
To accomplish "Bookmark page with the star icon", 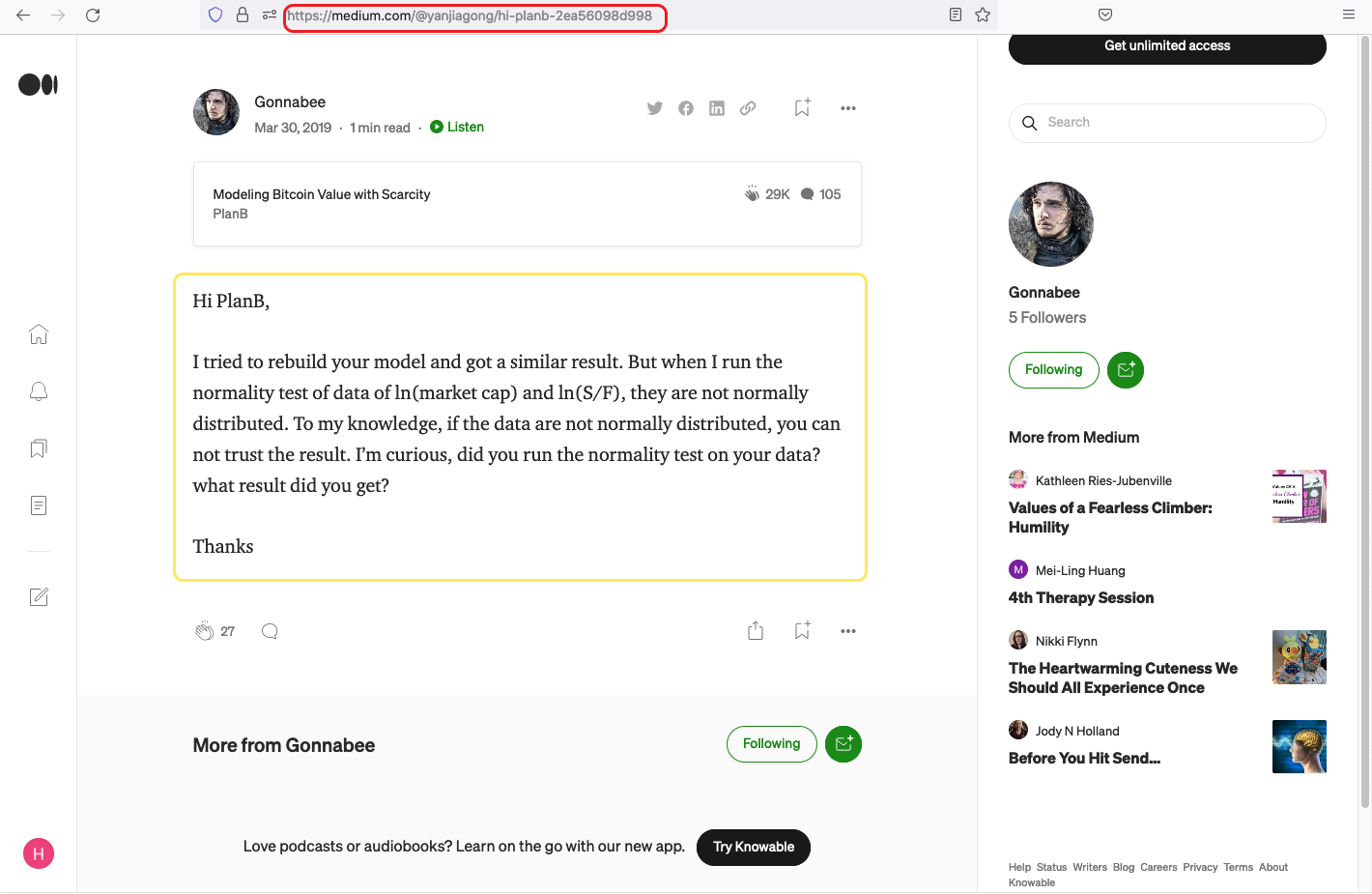I will point(983,14).
